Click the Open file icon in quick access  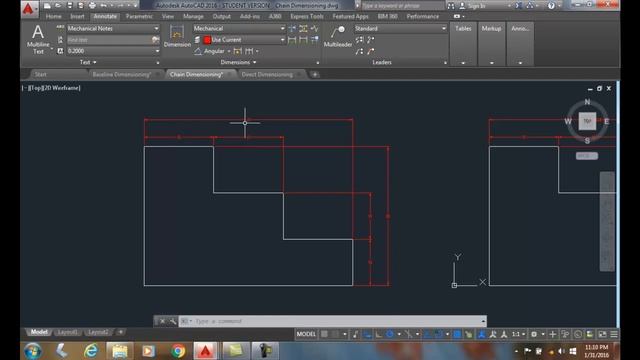[x=58, y=6]
